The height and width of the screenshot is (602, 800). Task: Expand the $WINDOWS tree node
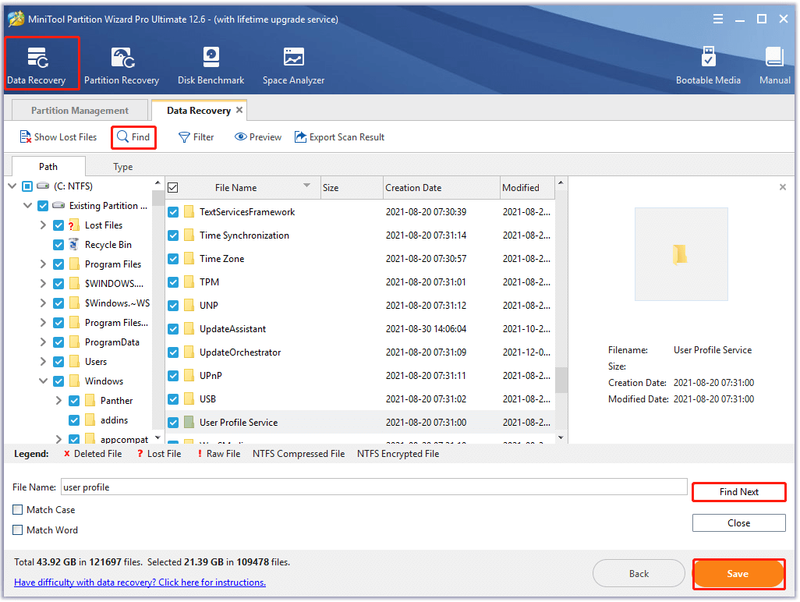click(x=43, y=284)
